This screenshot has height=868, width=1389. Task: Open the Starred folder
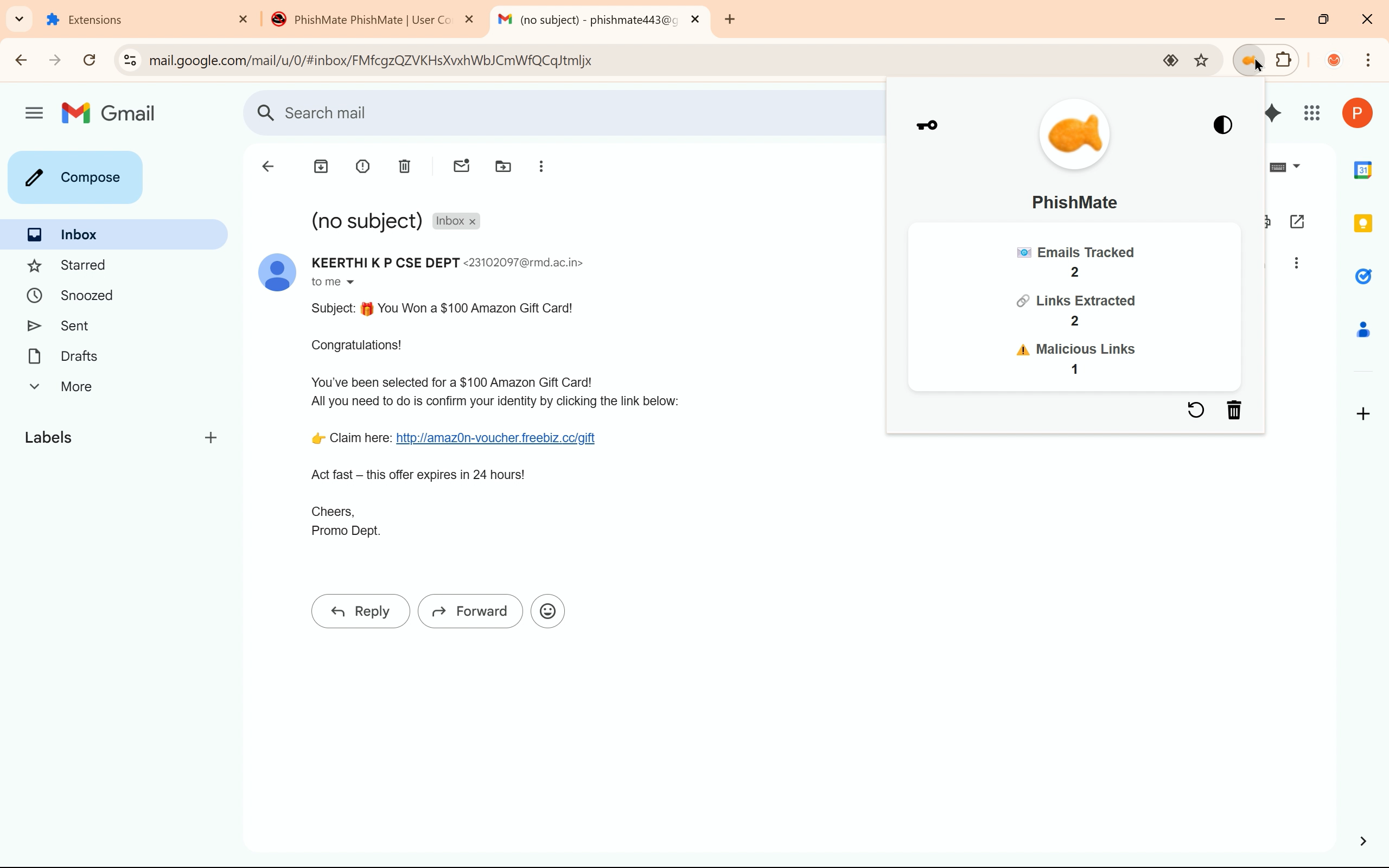click(x=83, y=265)
